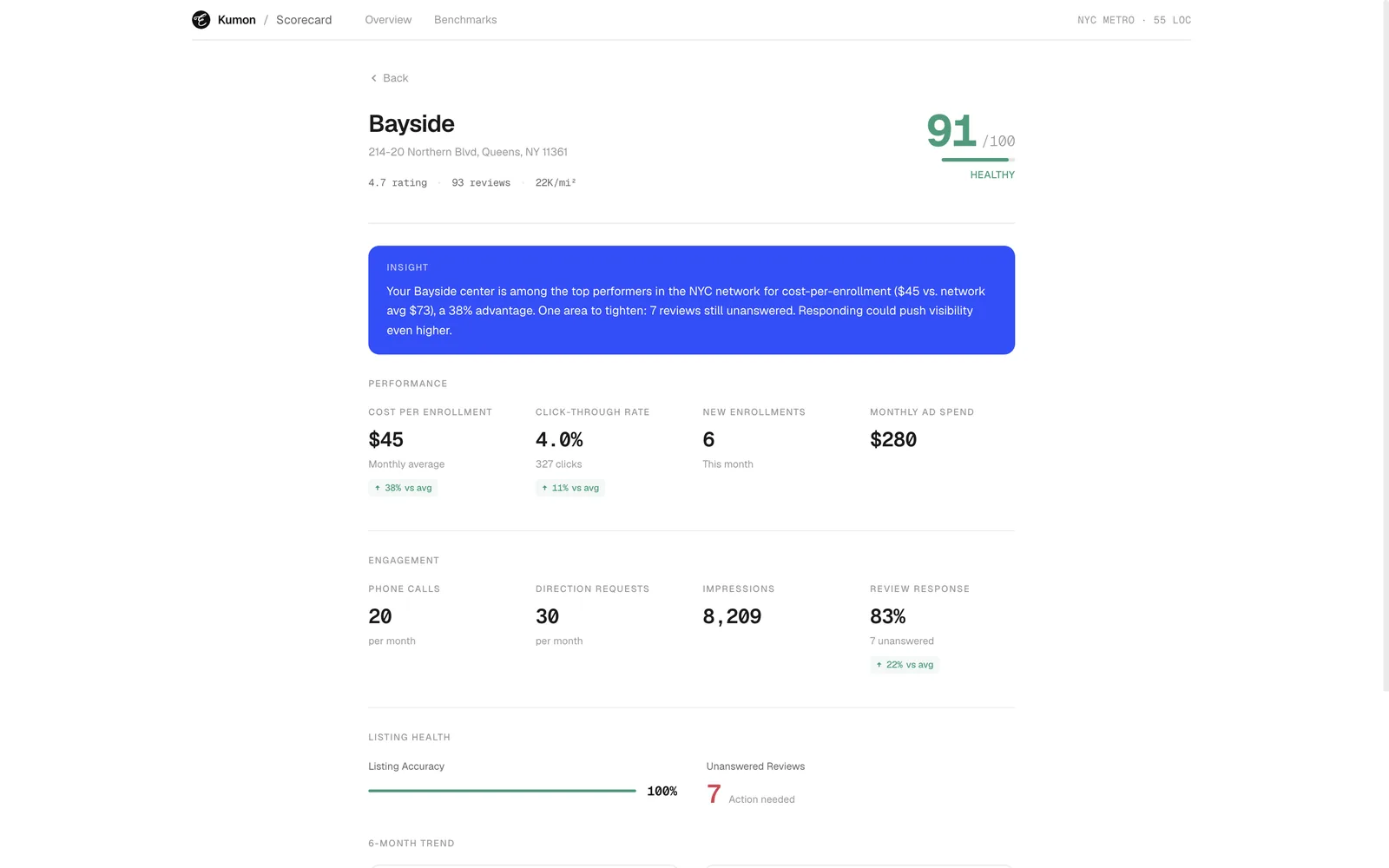
Task: Click the Listing Accuracy label
Action: coord(406,766)
